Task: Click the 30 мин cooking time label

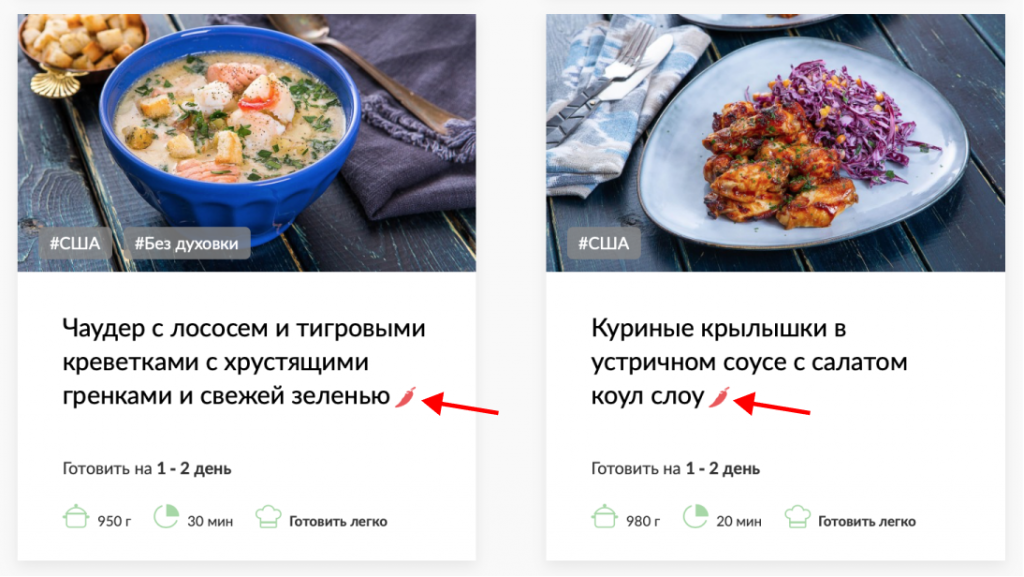Action: coord(210,522)
